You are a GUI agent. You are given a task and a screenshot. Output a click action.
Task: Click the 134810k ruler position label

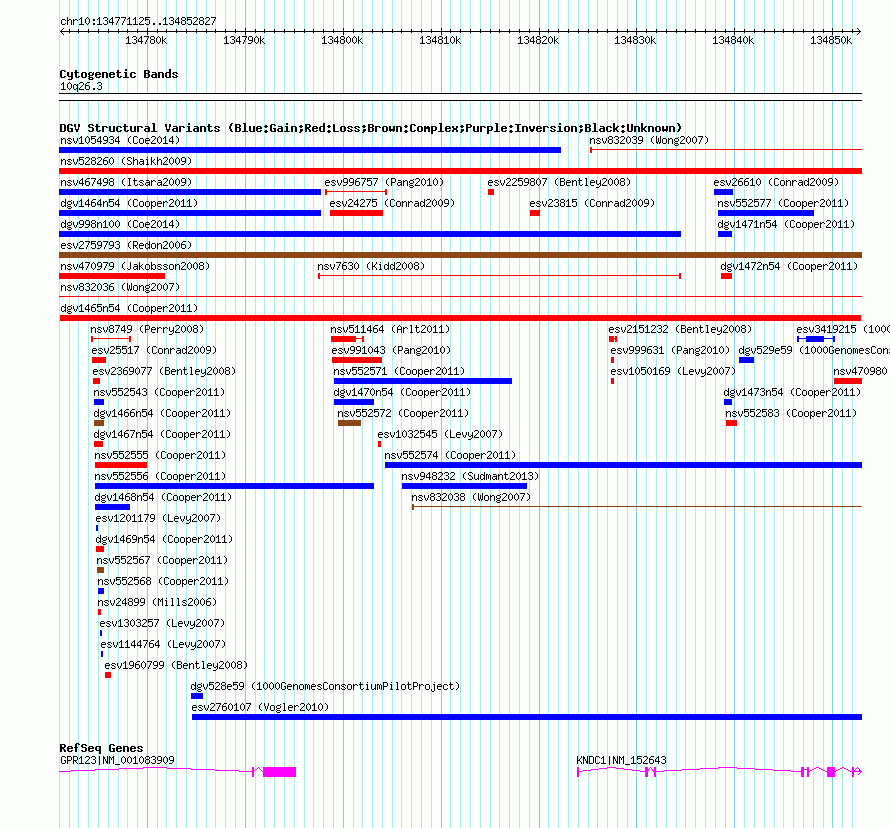click(x=440, y=40)
